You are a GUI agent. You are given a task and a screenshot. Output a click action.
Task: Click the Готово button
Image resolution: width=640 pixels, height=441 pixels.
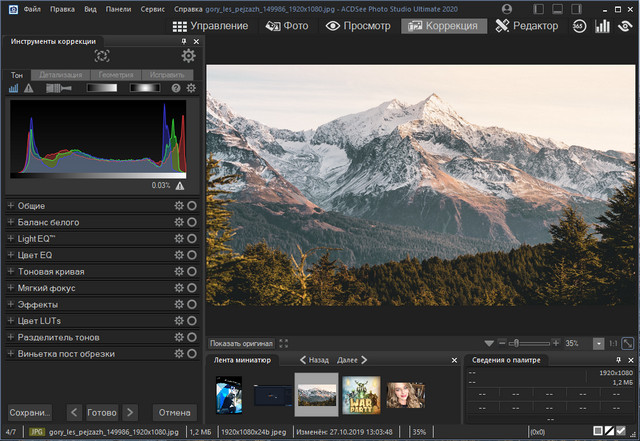(102, 412)
